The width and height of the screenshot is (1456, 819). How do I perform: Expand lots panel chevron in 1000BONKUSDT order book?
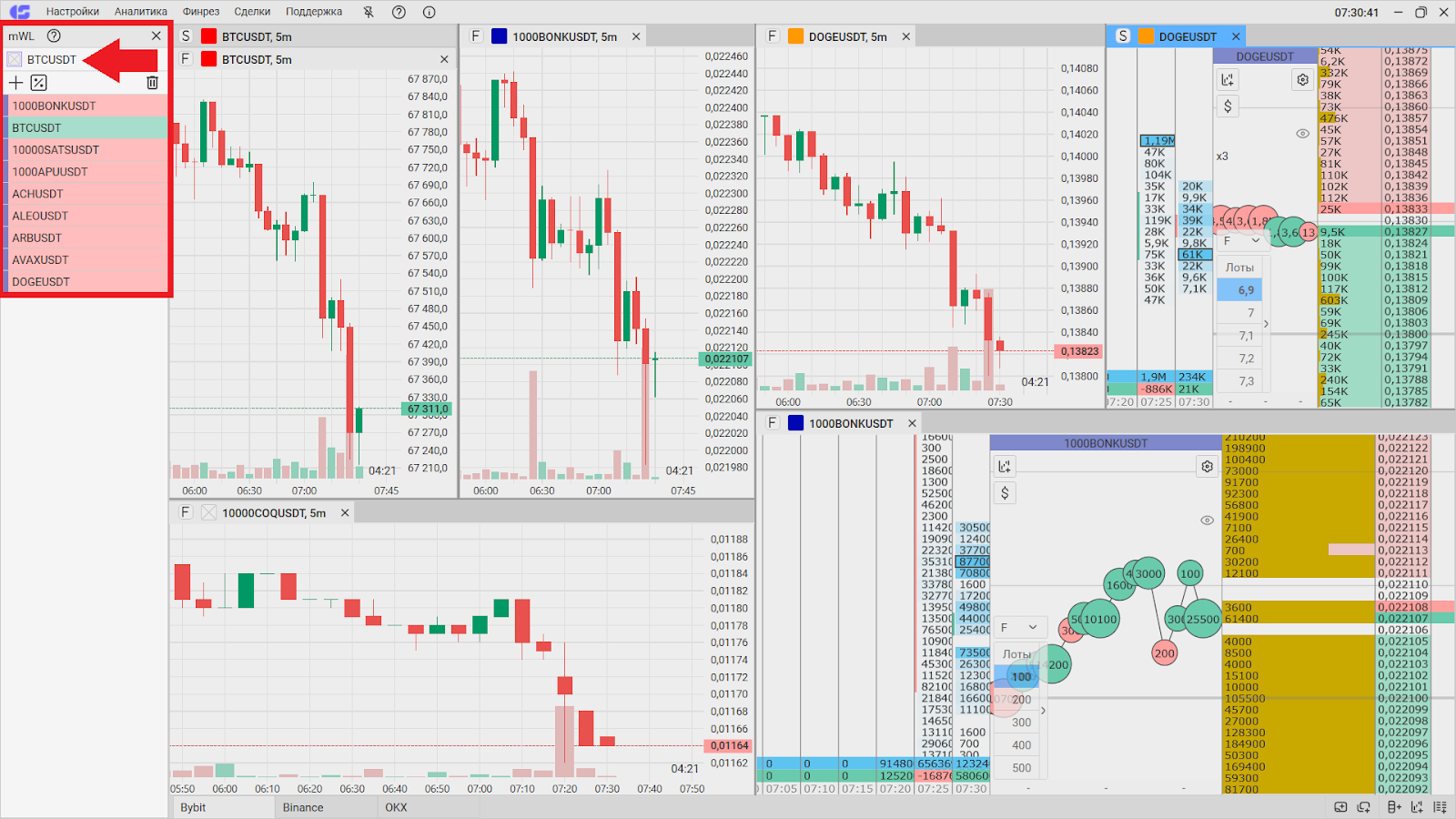[x=1043, y=711]
